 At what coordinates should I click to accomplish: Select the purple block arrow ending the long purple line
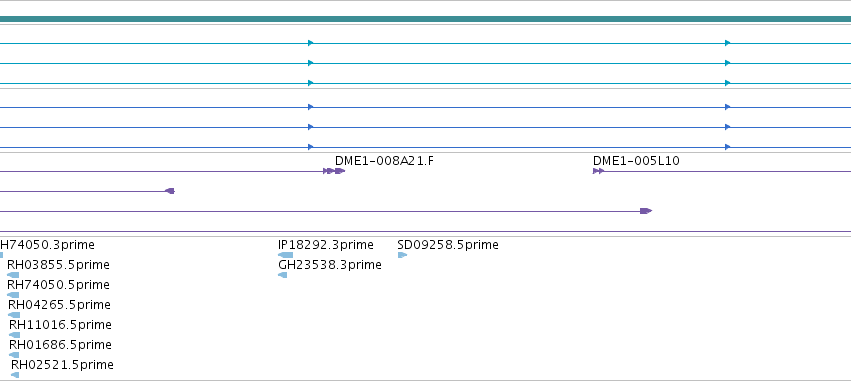[x=646, y=211]
